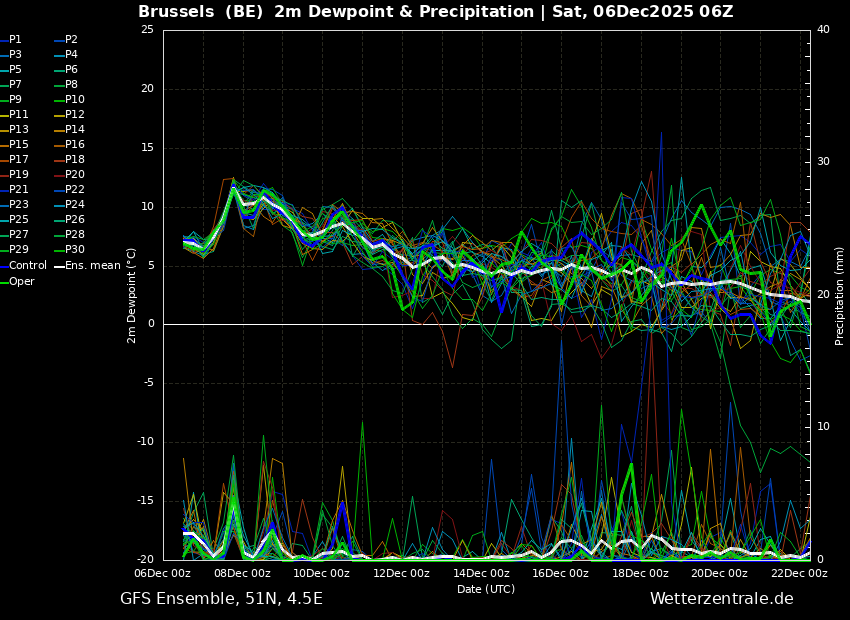Click the 2m Dewpoint (°C) axis label
The image size is (850, 620).
pyautogui.click(x=132, y=295)
